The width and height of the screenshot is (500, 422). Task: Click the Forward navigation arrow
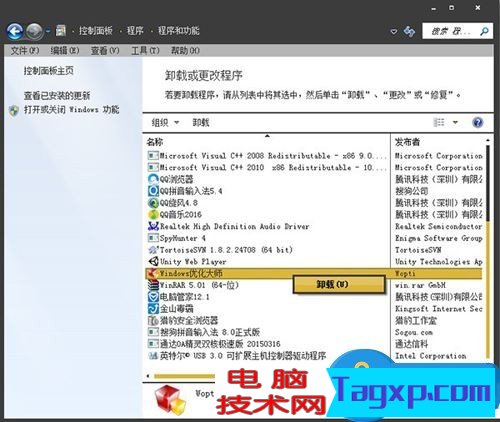click(x=35, y=32)
